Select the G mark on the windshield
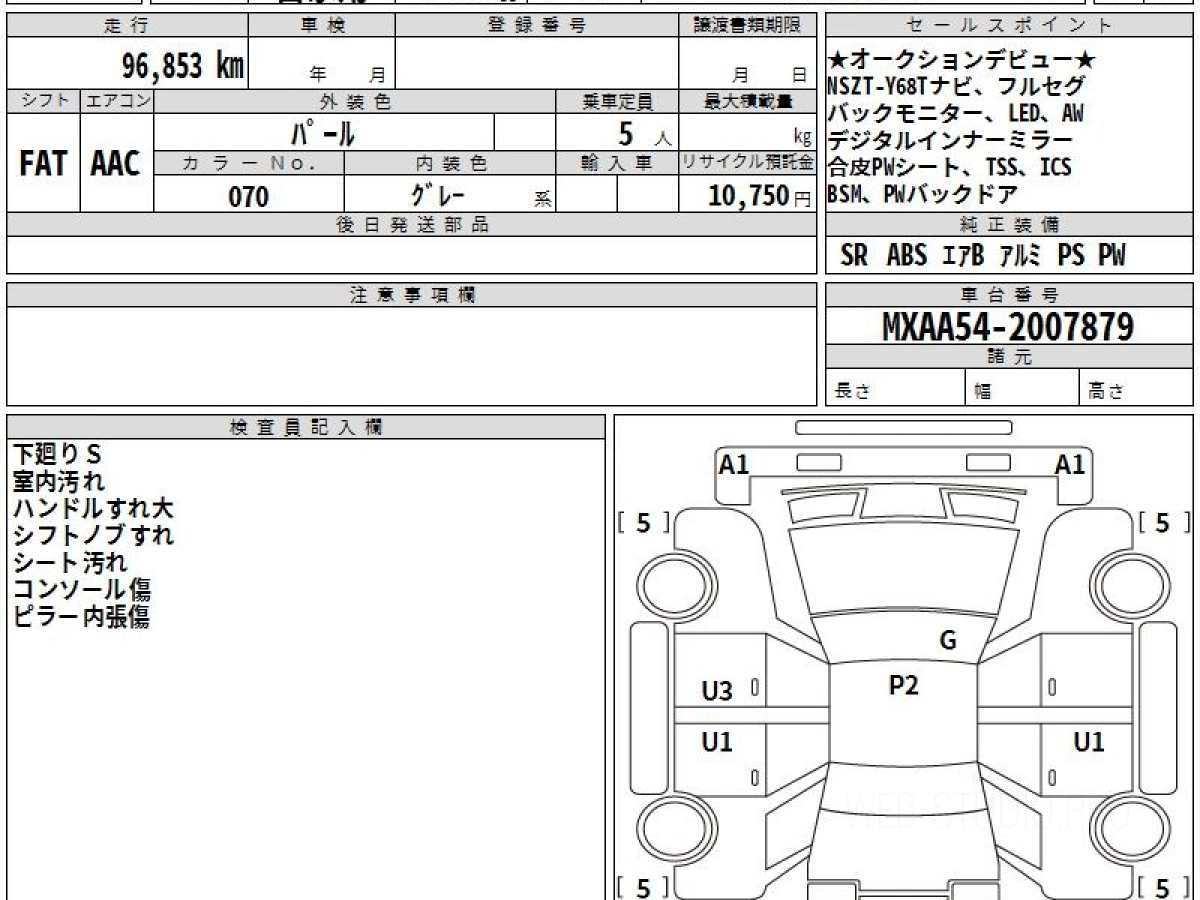The width and height of the screenshot is (1200, 900). pyautogui.click(x=948, y=642)
